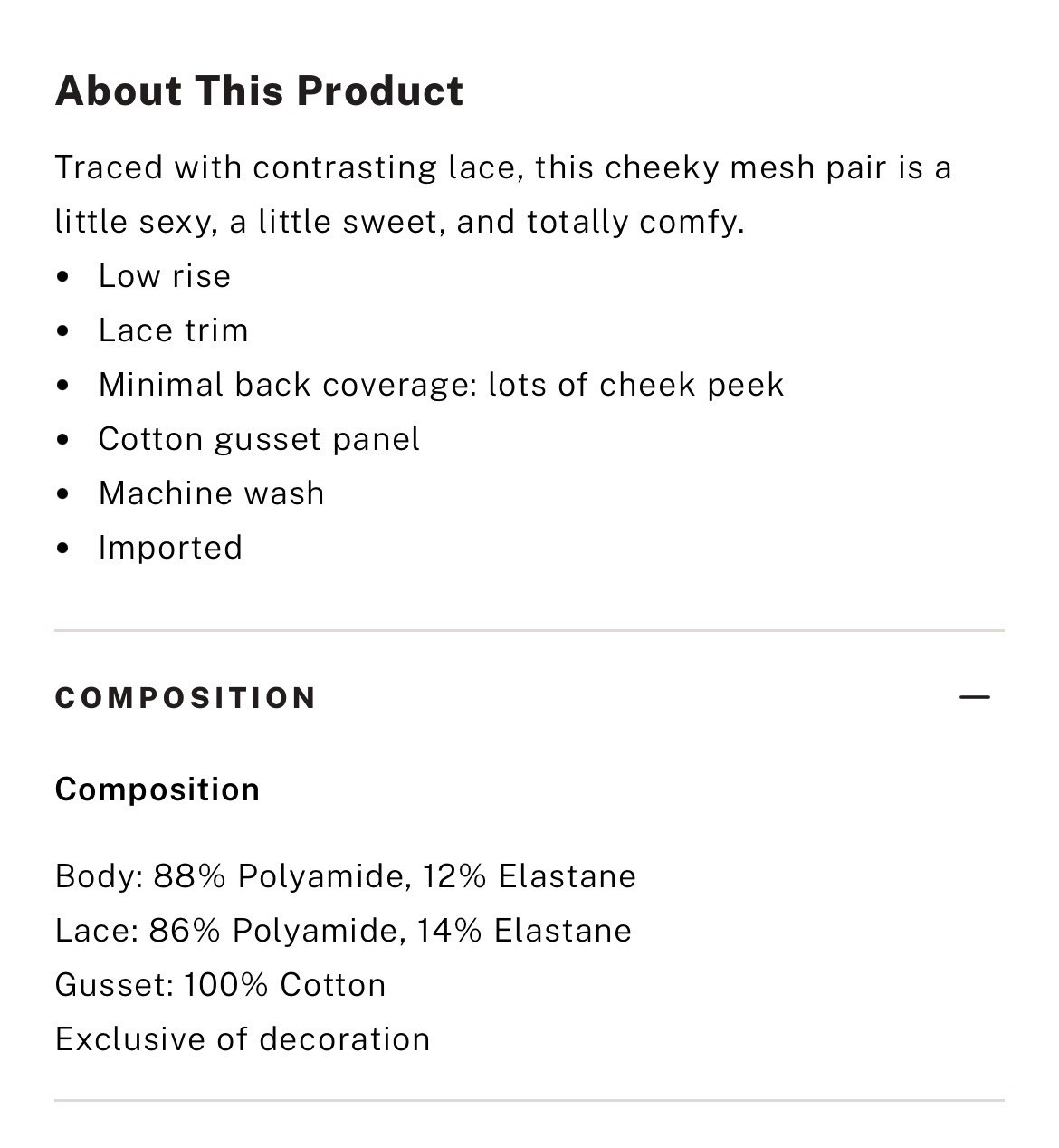The width and height of the screenshot is (1059, 1148).
Task: Click the Cotton gusset panel bullet
Action: [259, 439]
